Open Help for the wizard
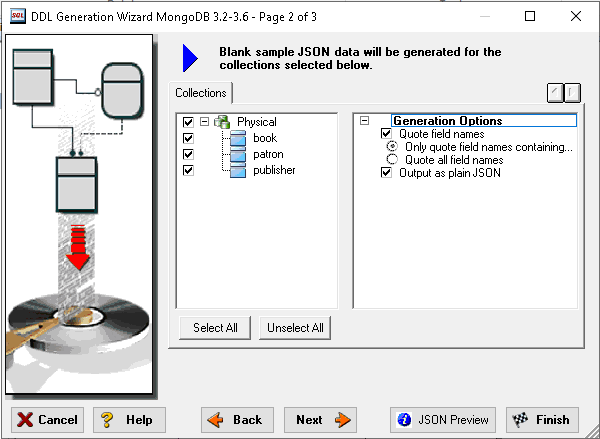The image size is (600, 439). (129, 420)
